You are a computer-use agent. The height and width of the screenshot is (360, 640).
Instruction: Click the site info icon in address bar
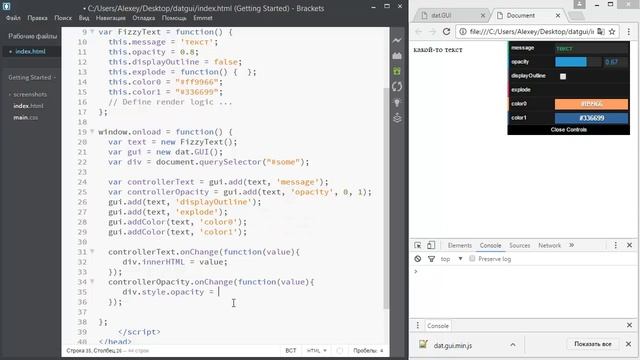click(462, 31)
